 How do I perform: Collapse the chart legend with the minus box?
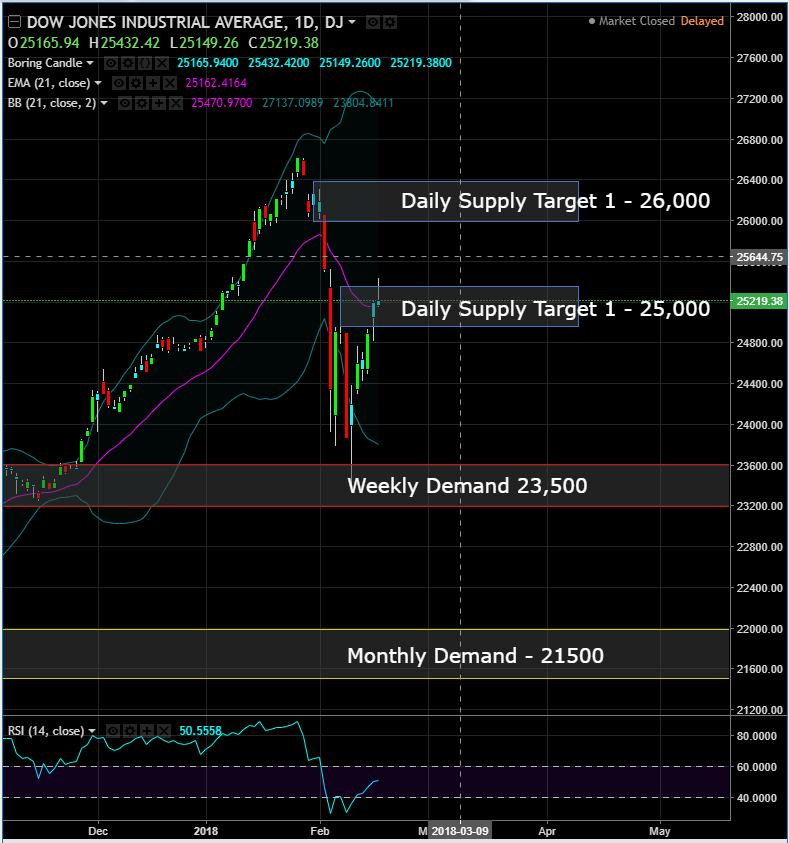(15, 22)
